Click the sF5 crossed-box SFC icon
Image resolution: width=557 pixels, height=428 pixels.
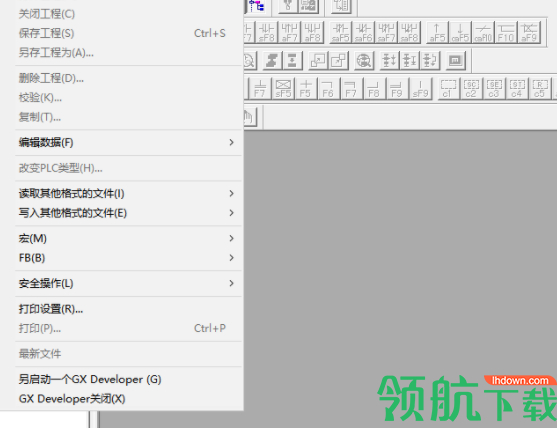(283, 88)
